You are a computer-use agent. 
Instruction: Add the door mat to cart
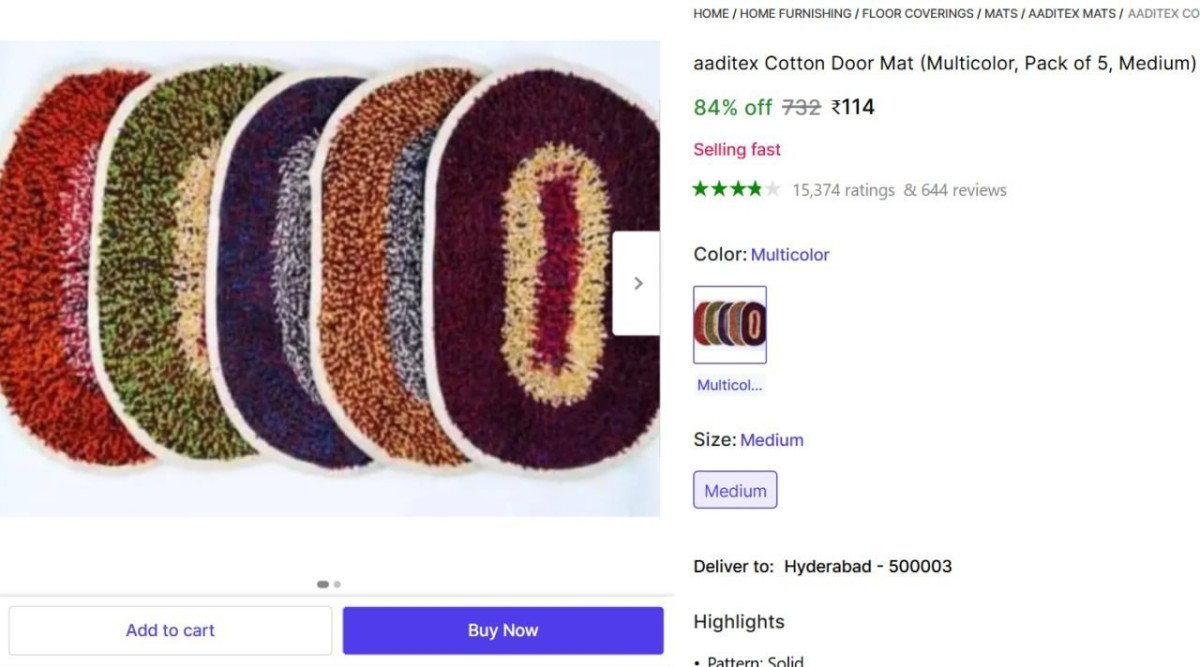pyautogui.click(x=170, y=630)
